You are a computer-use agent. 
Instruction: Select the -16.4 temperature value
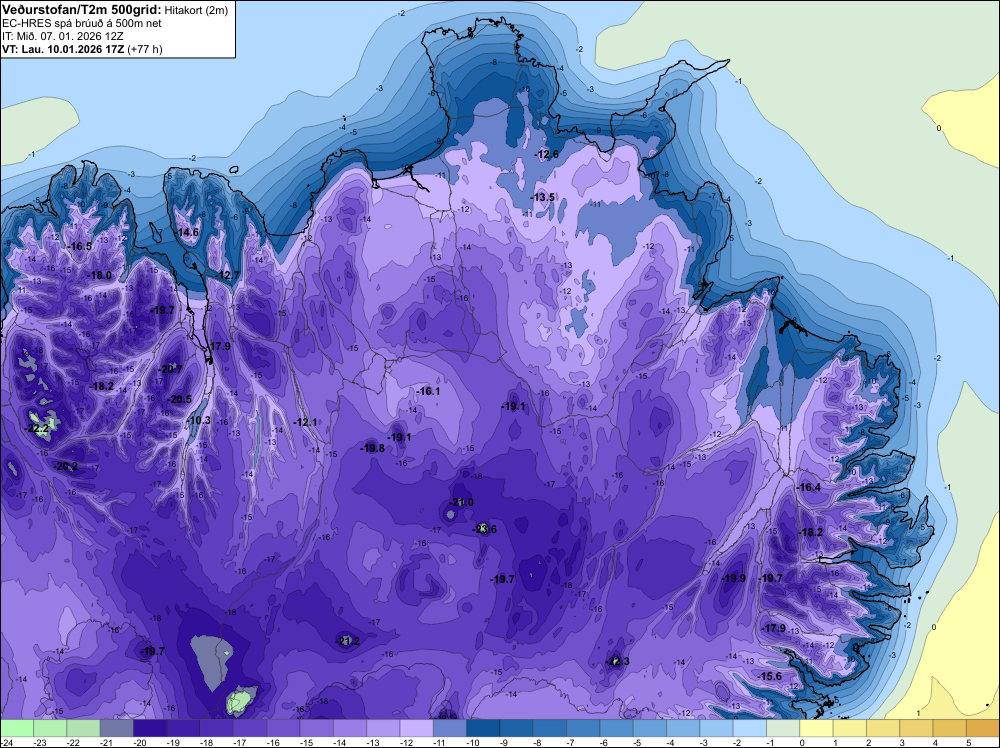pos(809,487)
